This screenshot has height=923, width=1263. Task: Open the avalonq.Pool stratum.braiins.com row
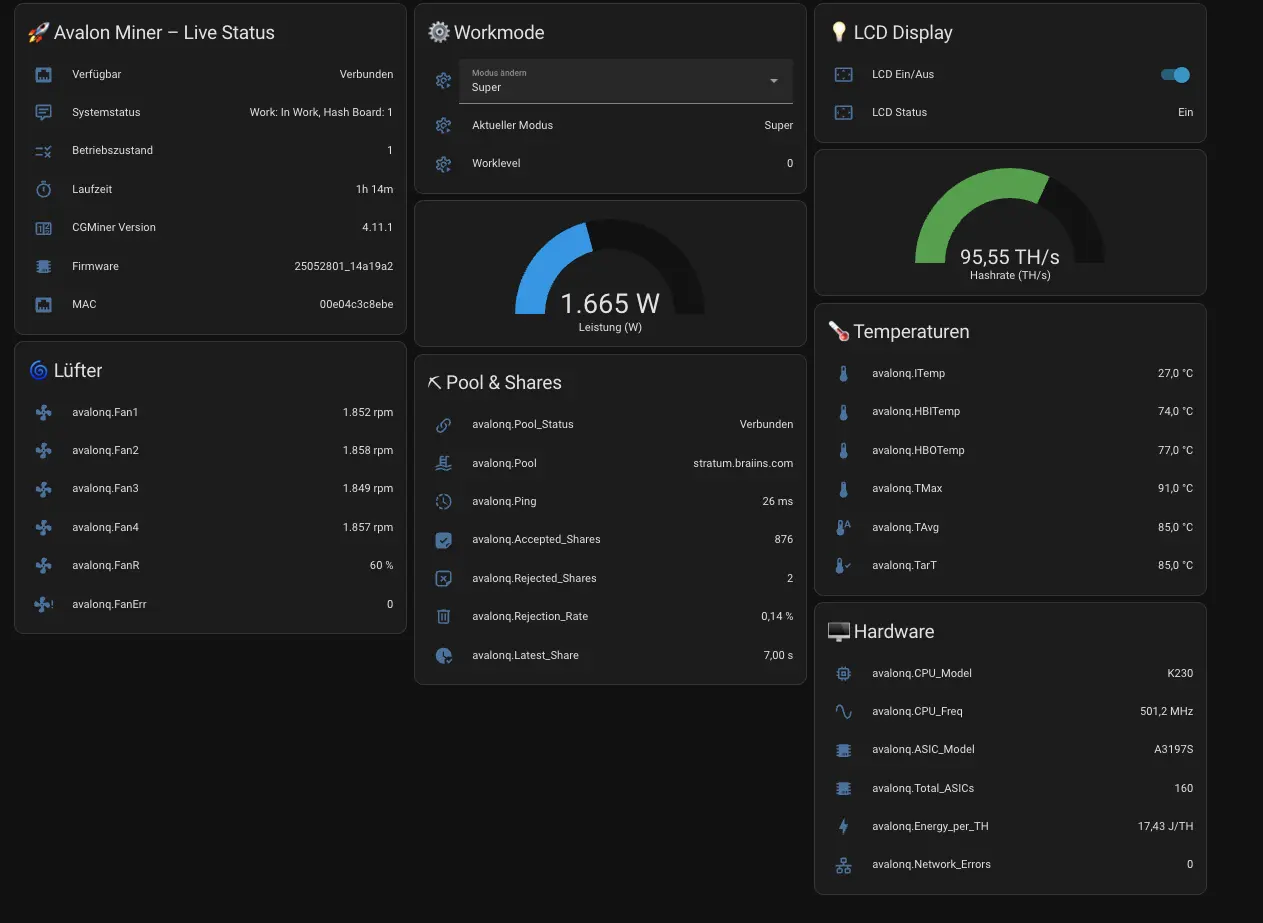click(610, 464)
